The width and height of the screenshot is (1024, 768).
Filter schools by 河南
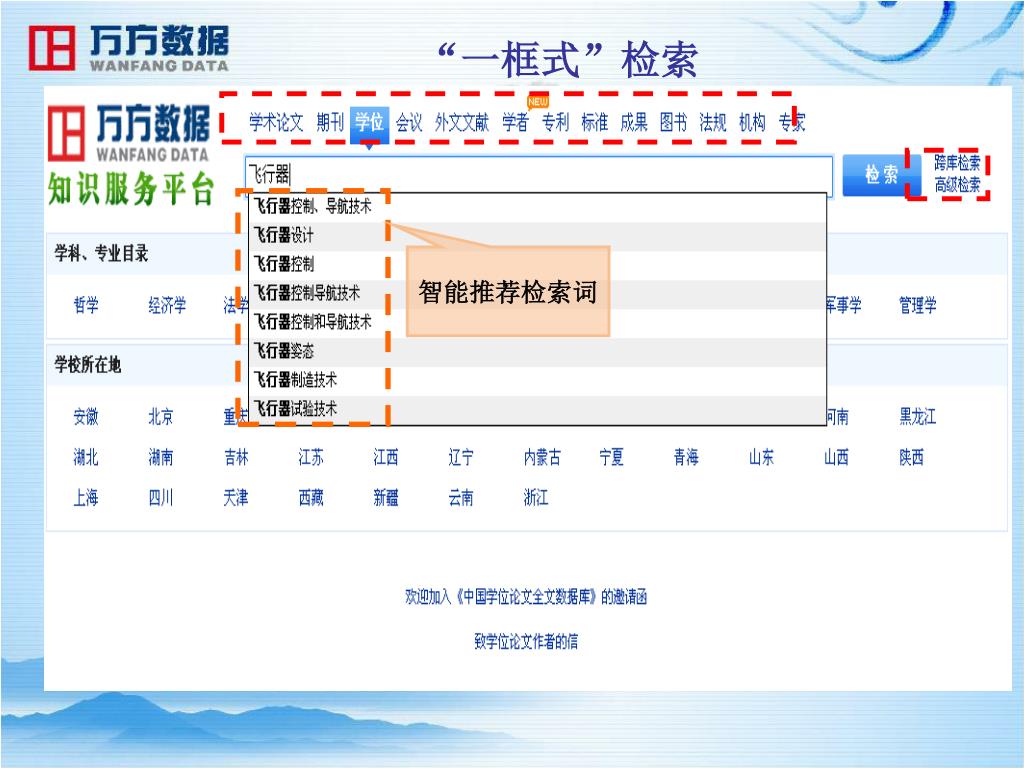(x=837, y=417)
